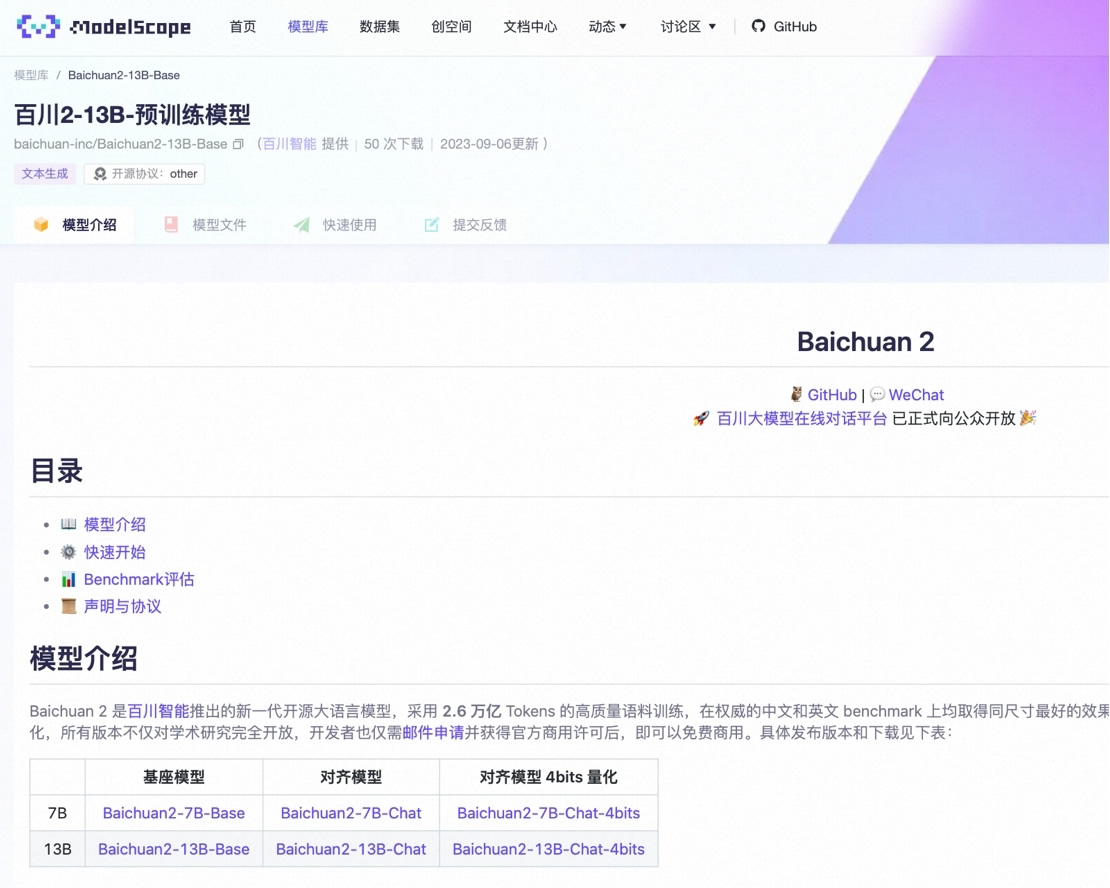Click the rocket emoji before 百川大模型在线对话平台
The height and width of the screenshot is (888, 1110).
[x=701, y=419]
